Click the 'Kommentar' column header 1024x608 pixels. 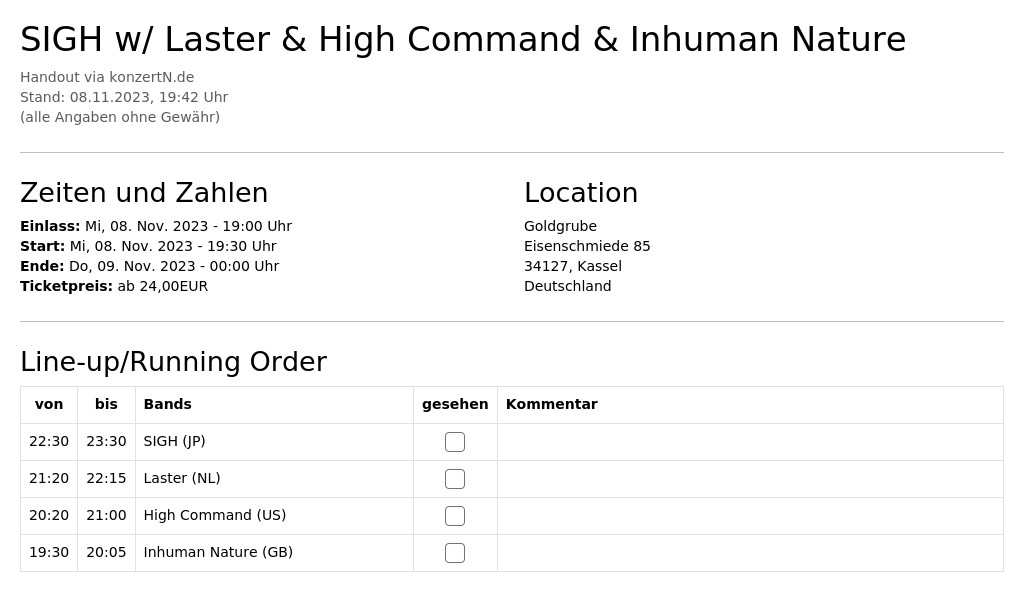click(551, 404)
